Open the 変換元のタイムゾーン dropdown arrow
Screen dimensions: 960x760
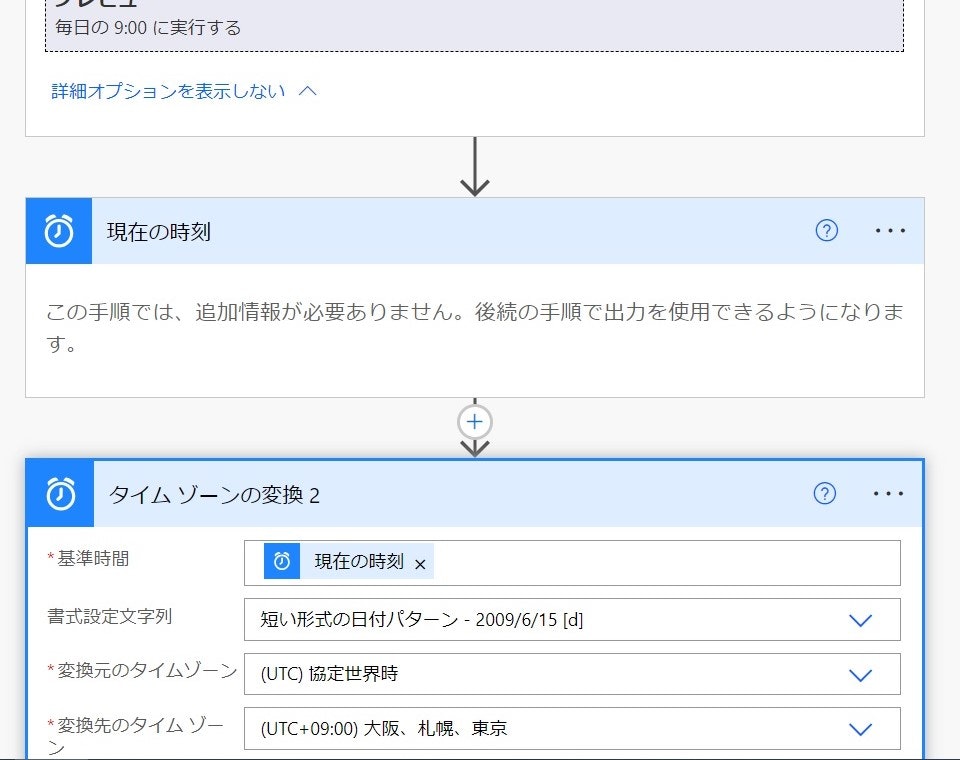[860, 675]
